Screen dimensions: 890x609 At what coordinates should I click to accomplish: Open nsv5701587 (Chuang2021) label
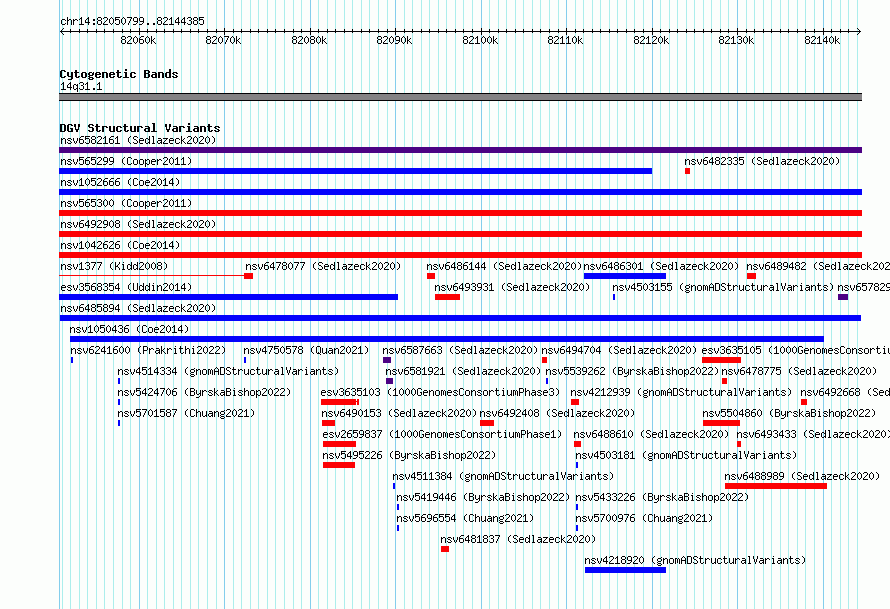[x=186, y=413]
